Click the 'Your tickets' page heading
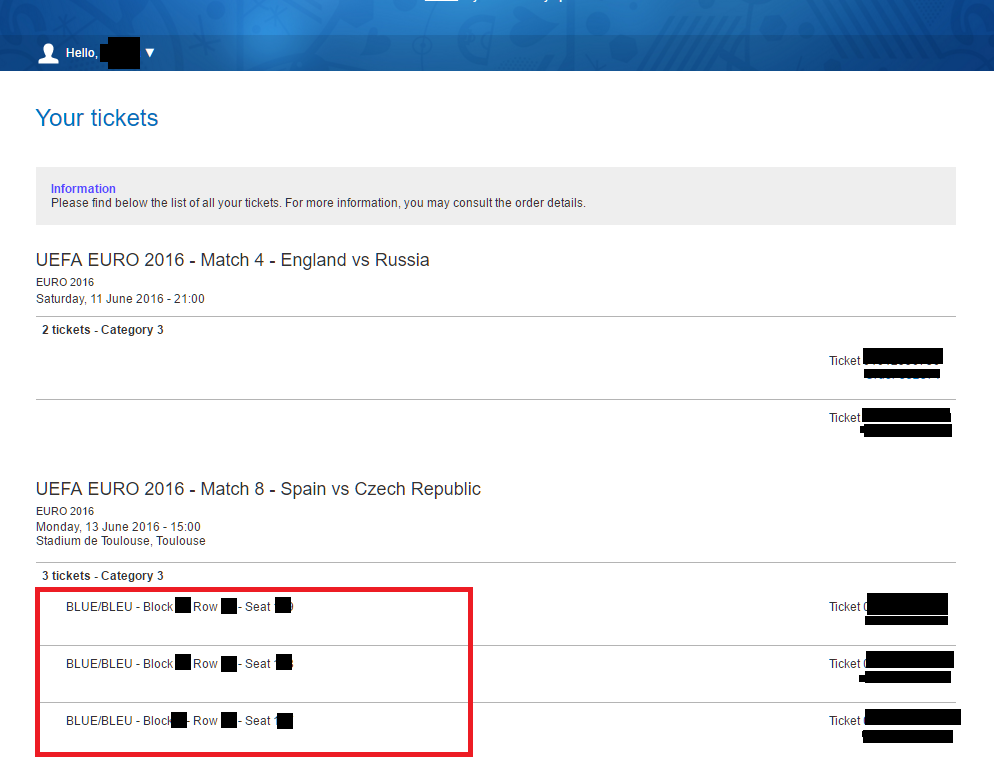Screen dimensions: 994x777 (x=97, y=118)
